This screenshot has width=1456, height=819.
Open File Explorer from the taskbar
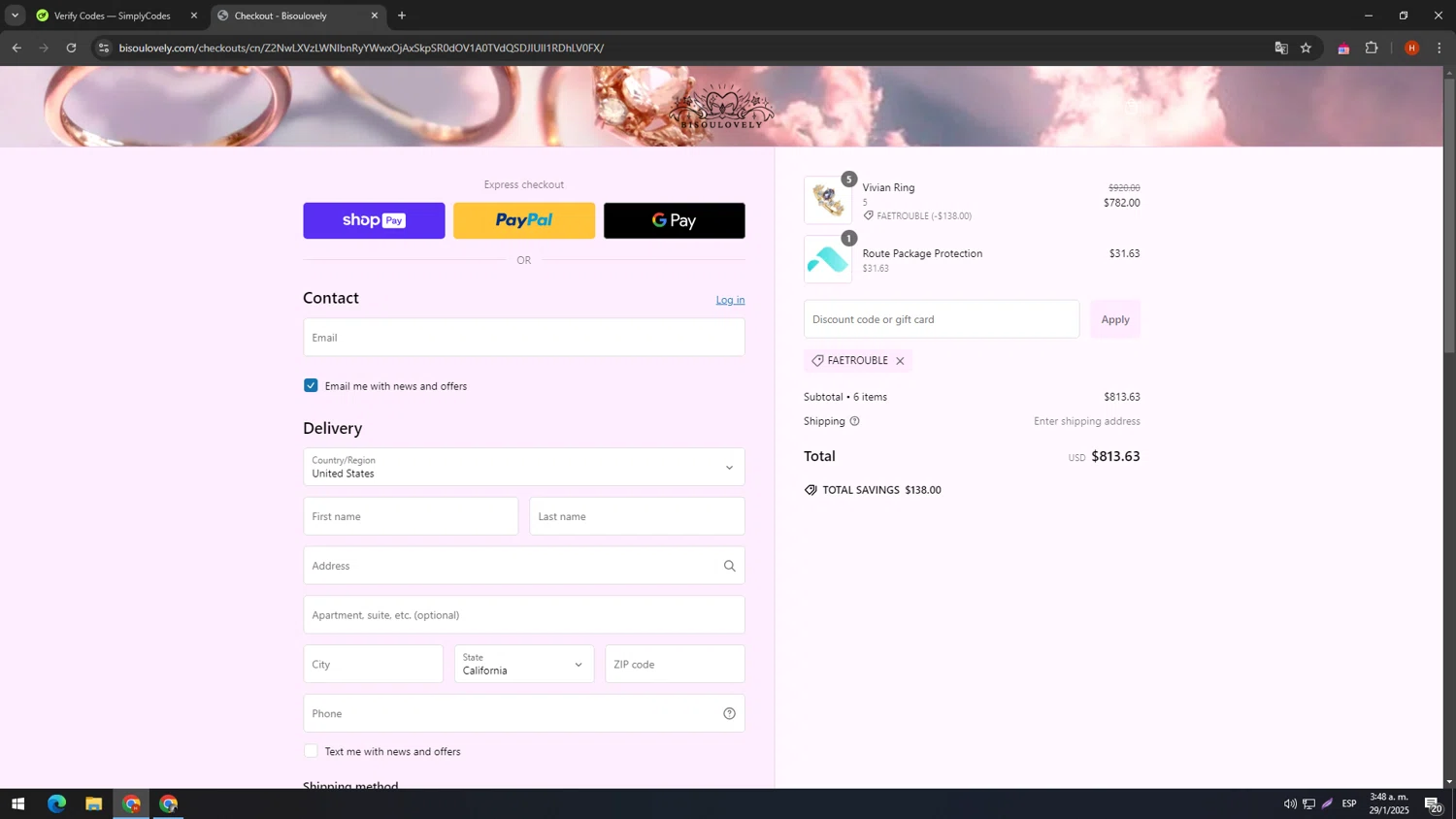(94, 803)
